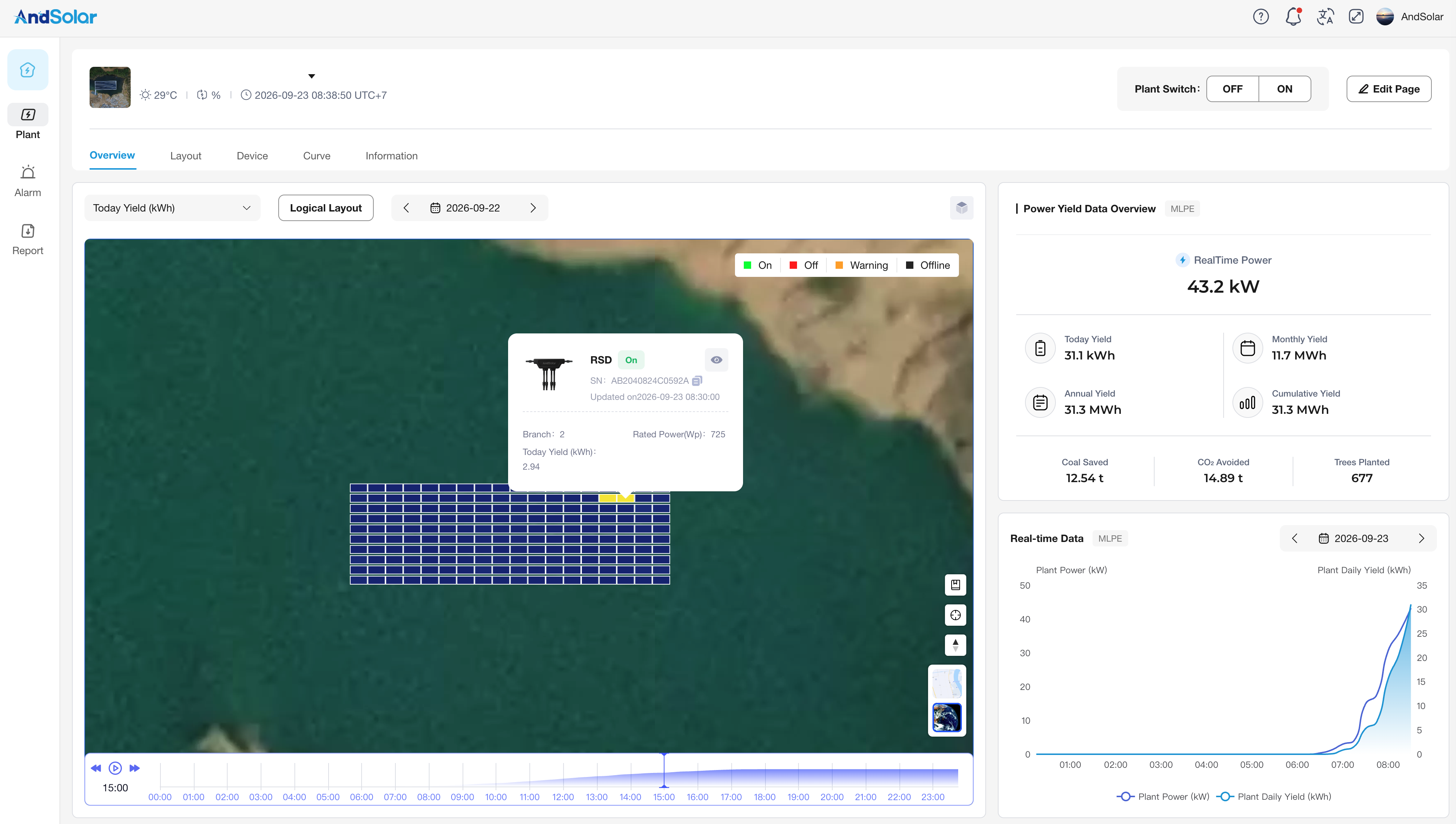
Task: Switch plant OFF
Action: [x=1232, y=89]
